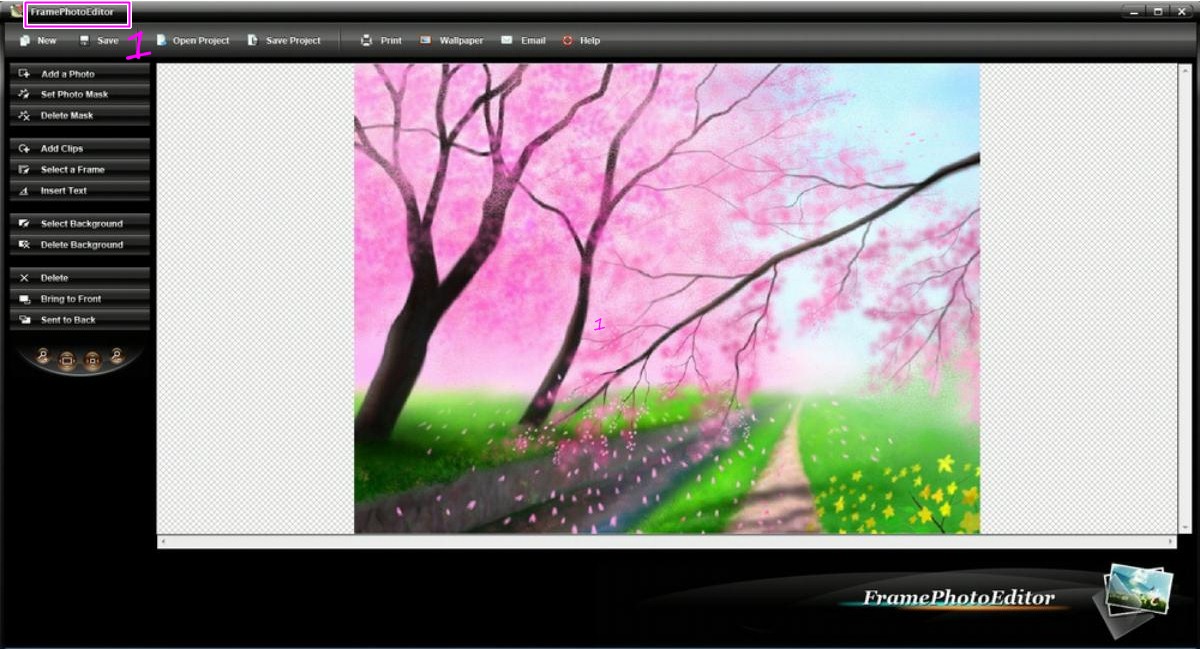
Task: Close the FramePhotoEditor window
Action: [1181, 12]
